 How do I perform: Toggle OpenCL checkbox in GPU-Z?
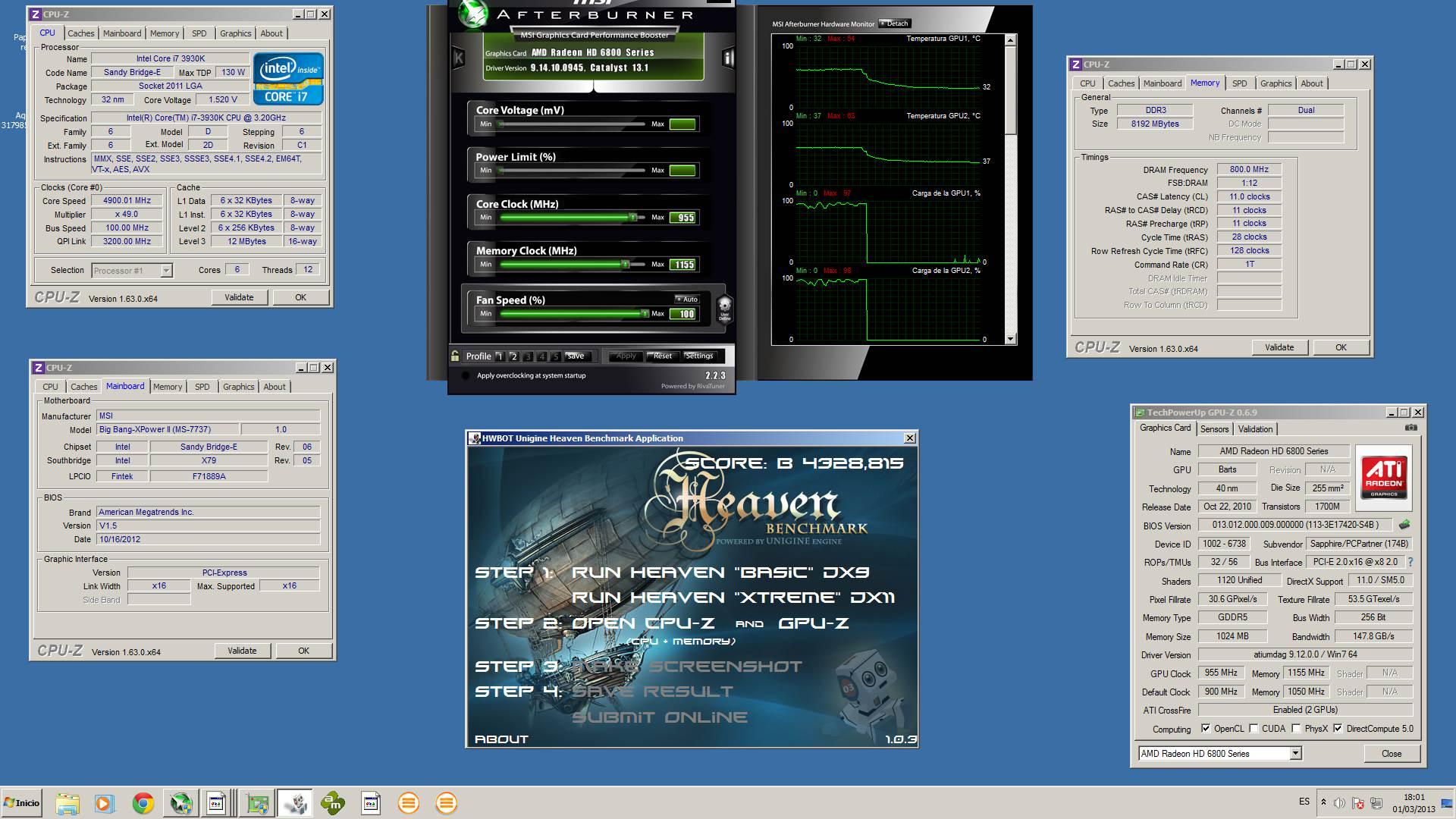tap(1206, 728)
